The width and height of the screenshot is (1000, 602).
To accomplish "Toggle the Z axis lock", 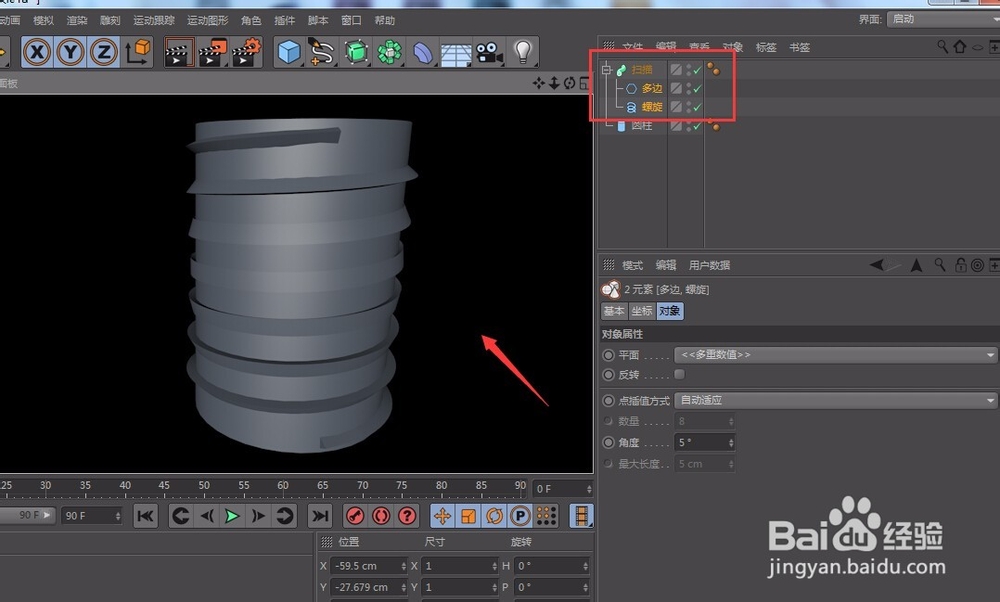I will click(x=104, y=52).
